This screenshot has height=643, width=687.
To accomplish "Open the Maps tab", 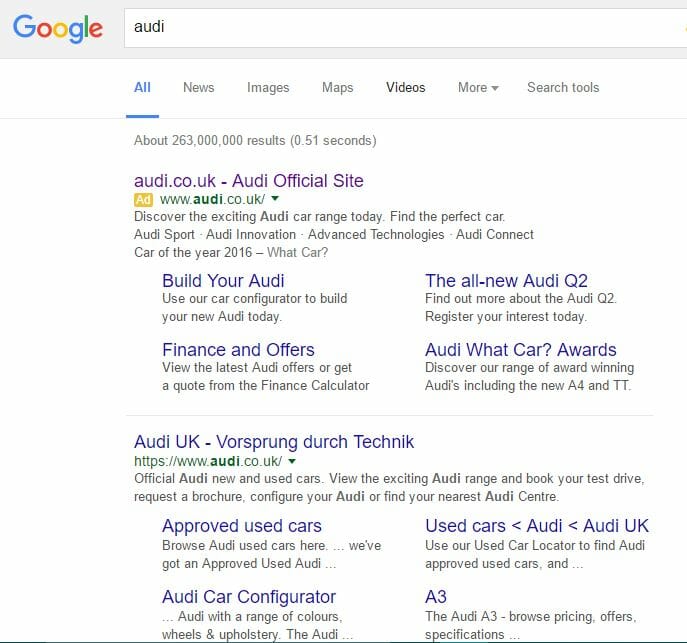I will click(x=337, y=88).
